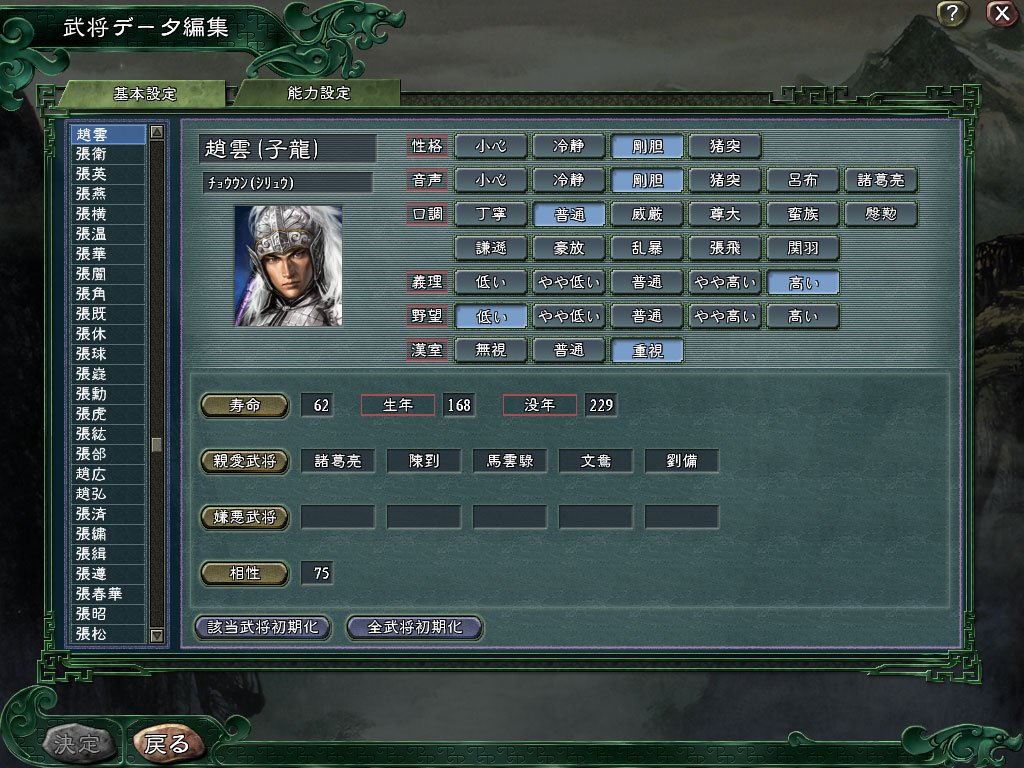
Task: Open the 相性 setting button
Action: pyautogui.click(x=244, y=573)
